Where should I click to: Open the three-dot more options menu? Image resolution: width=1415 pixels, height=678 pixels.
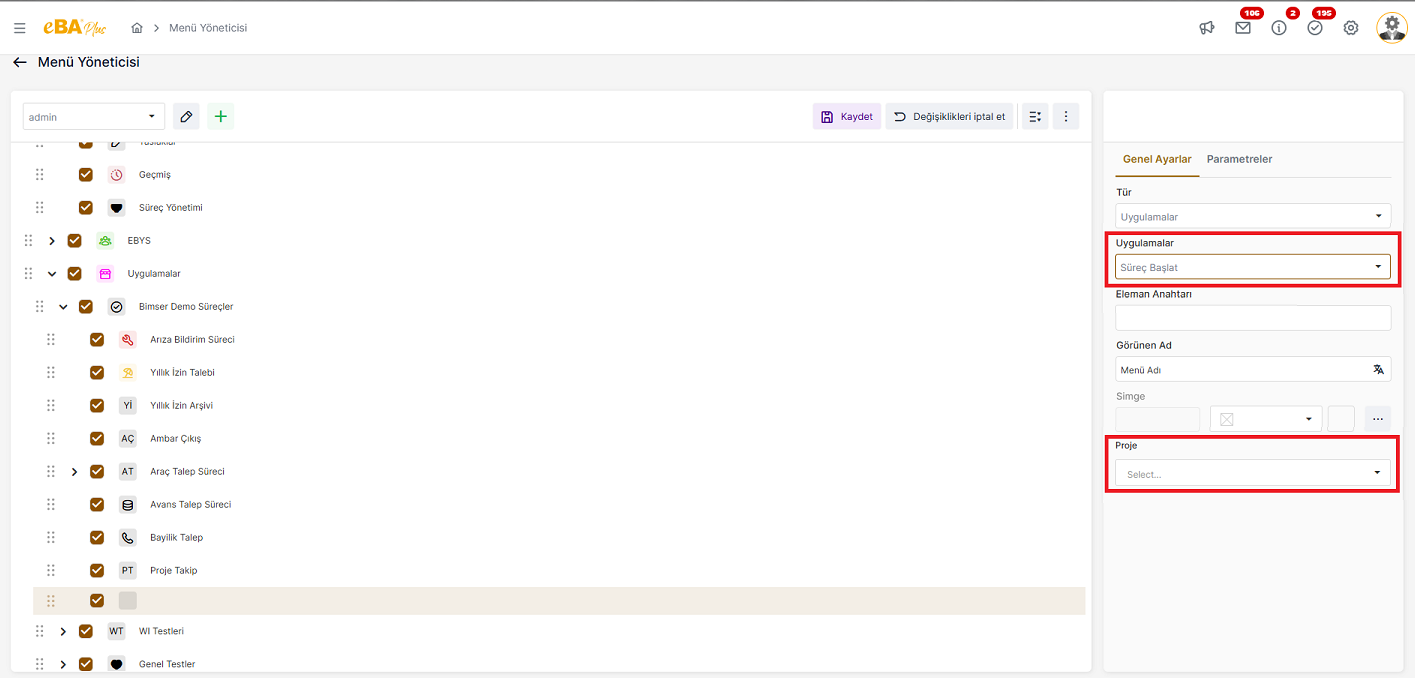(x=1066, y=117)
